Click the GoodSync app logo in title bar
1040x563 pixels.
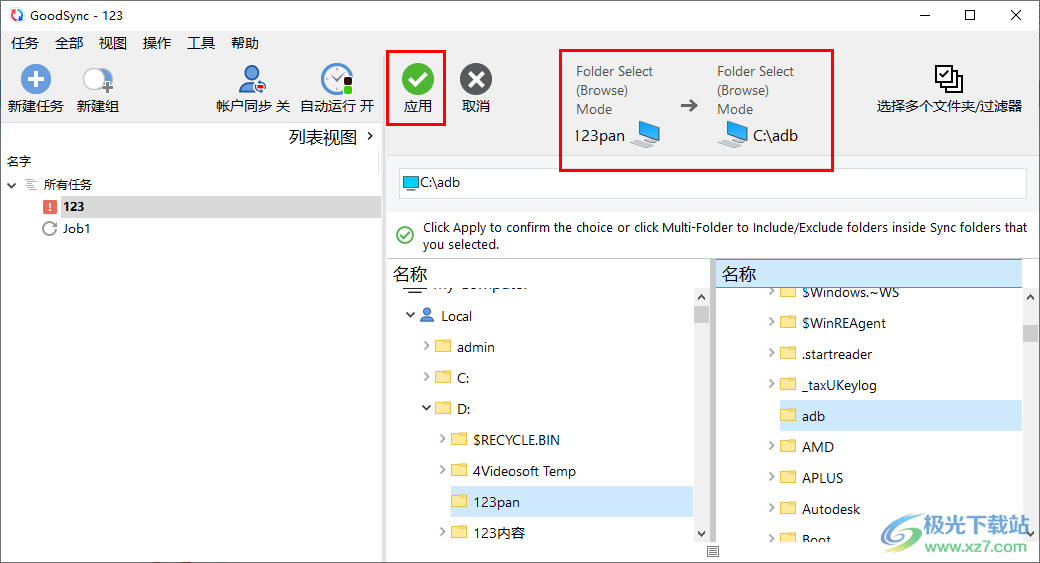17,15
